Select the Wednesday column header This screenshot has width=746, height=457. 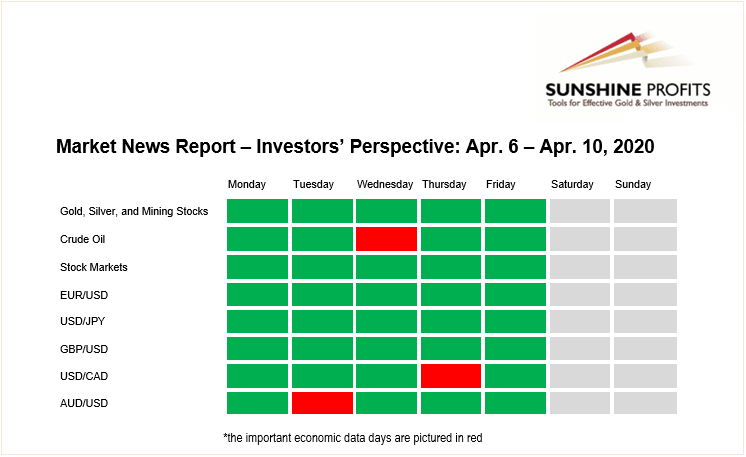[x=385, y=184]
